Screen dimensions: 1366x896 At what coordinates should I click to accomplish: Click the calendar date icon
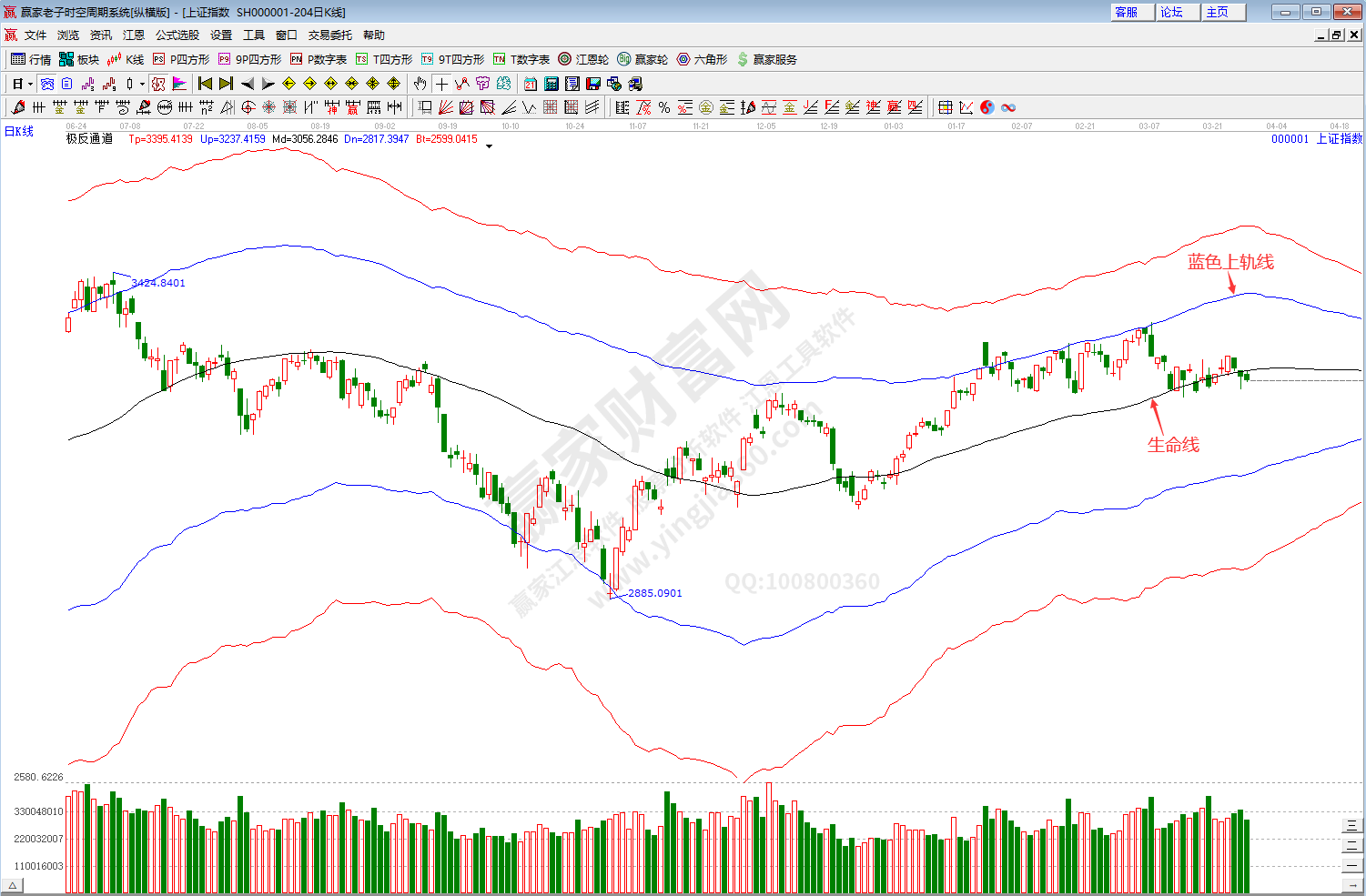click(x=531, y=84)
